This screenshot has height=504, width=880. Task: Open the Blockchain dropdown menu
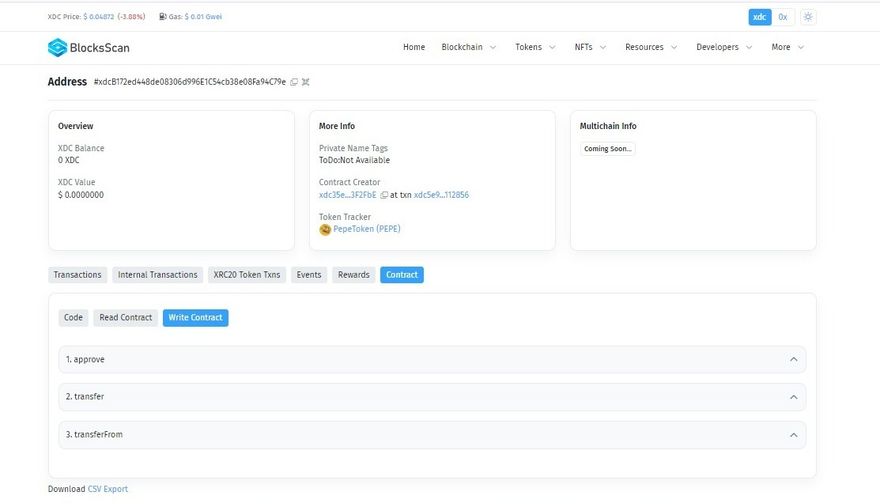point(468,47)
